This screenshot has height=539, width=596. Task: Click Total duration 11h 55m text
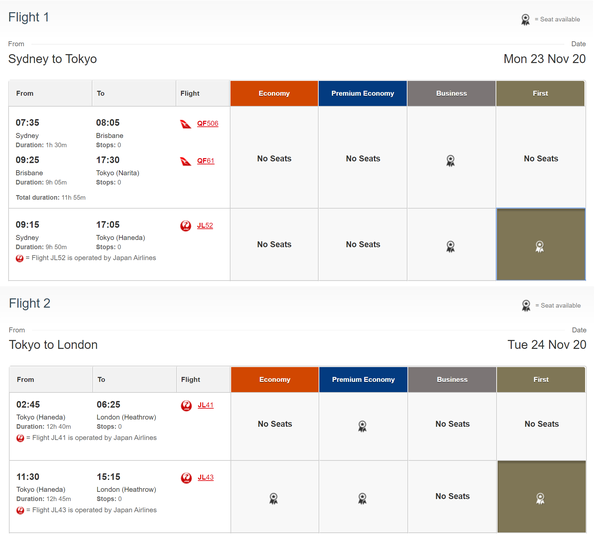click(x=51, y=198)
